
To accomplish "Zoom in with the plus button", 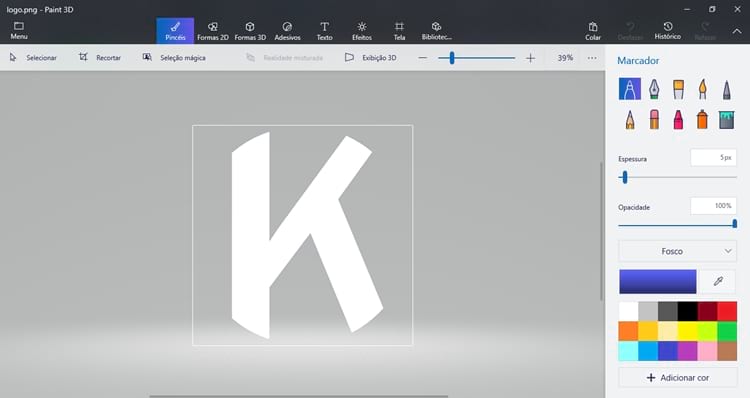I will tap(530, 58).
